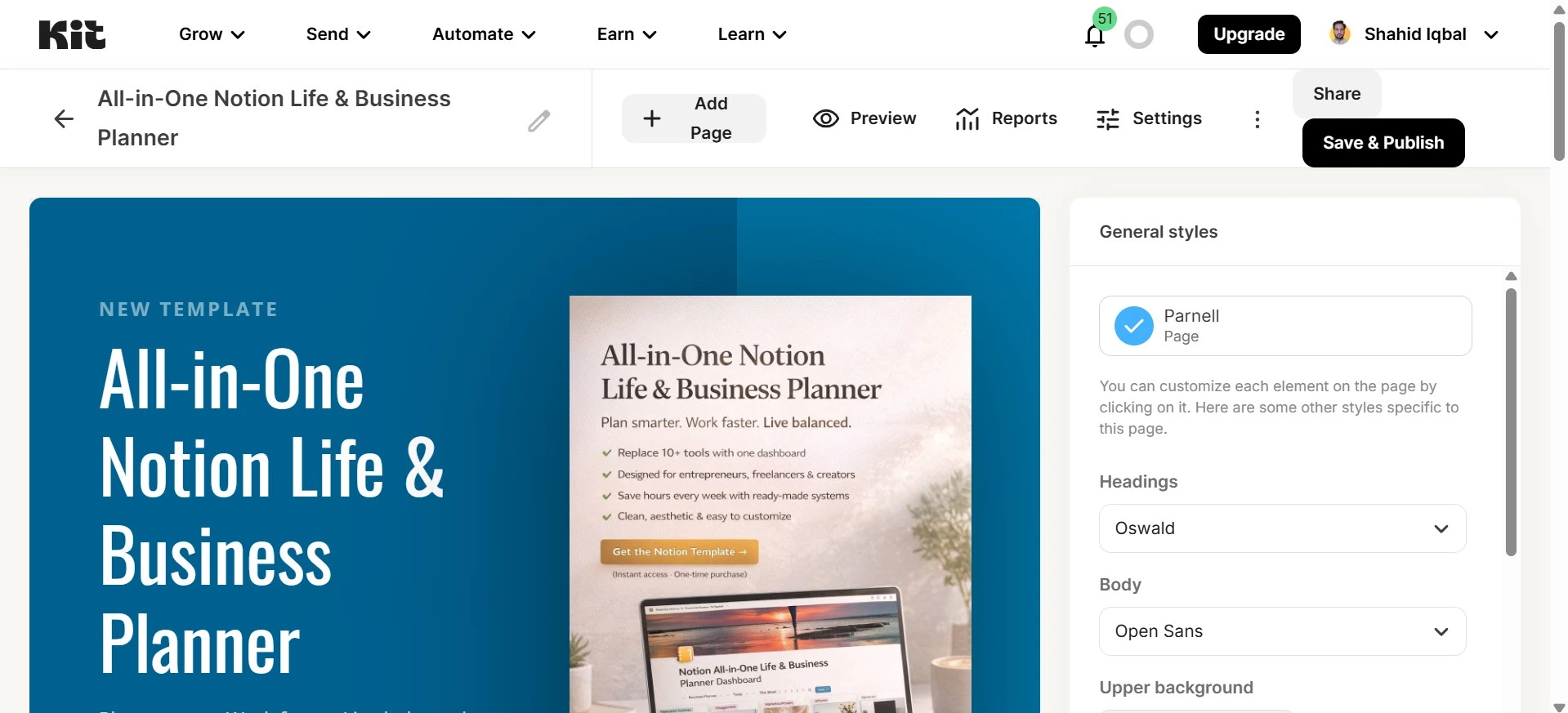Open the three-dot more options menu
Viewport: 1568px width, 713px height.
pos(1258,119)
